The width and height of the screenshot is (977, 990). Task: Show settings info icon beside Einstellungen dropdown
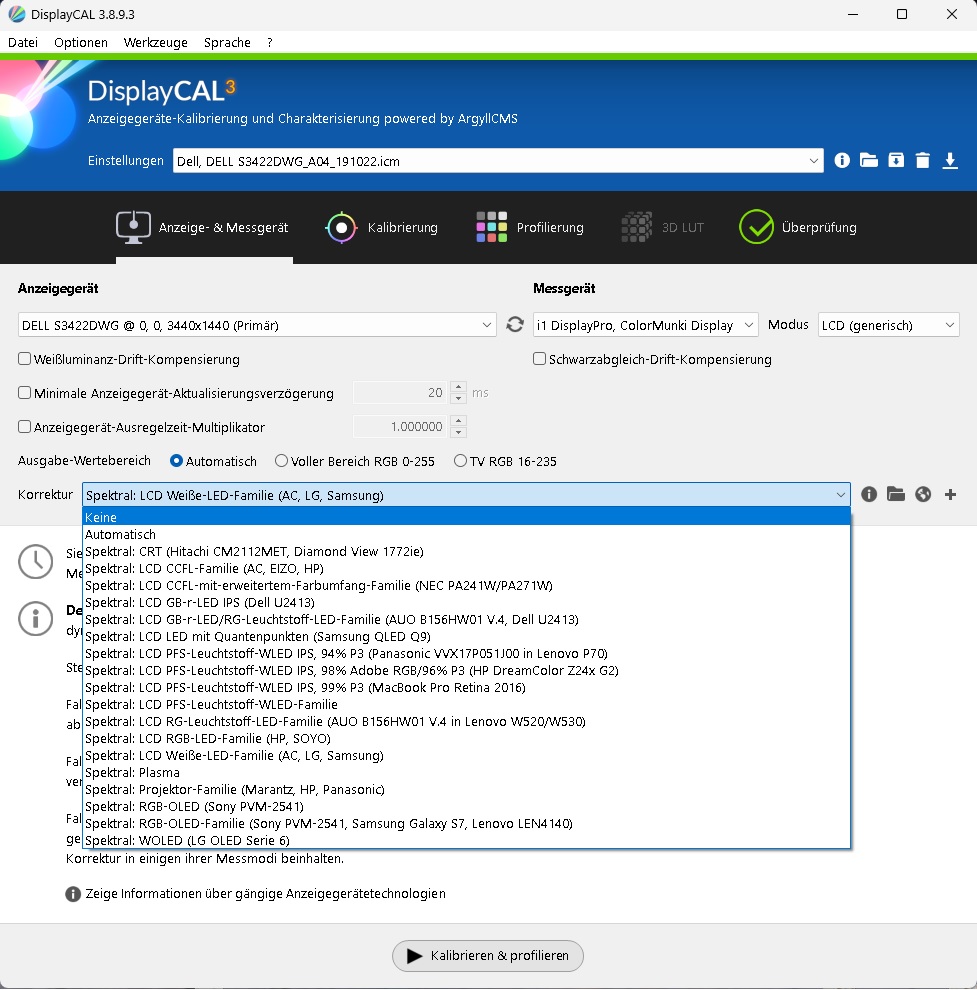click(x=841, y=160)
